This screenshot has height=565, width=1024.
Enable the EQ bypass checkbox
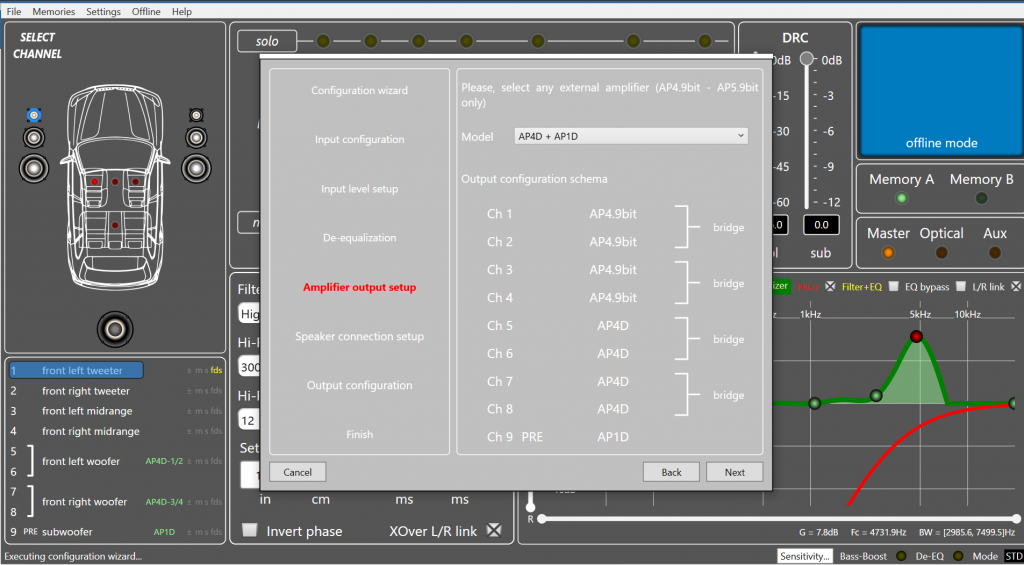[x=893, y=286]
